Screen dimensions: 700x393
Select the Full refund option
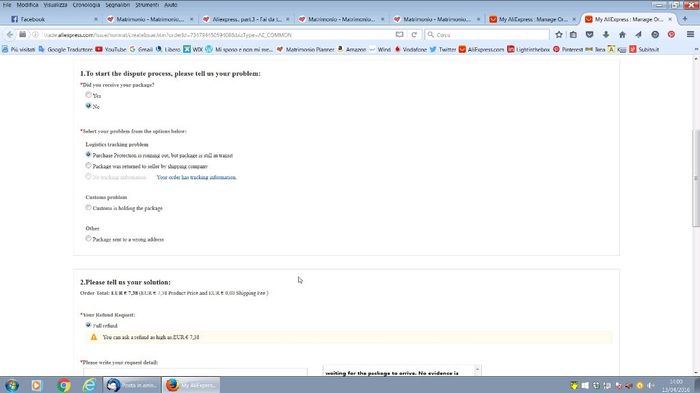(x=88, y=325)
